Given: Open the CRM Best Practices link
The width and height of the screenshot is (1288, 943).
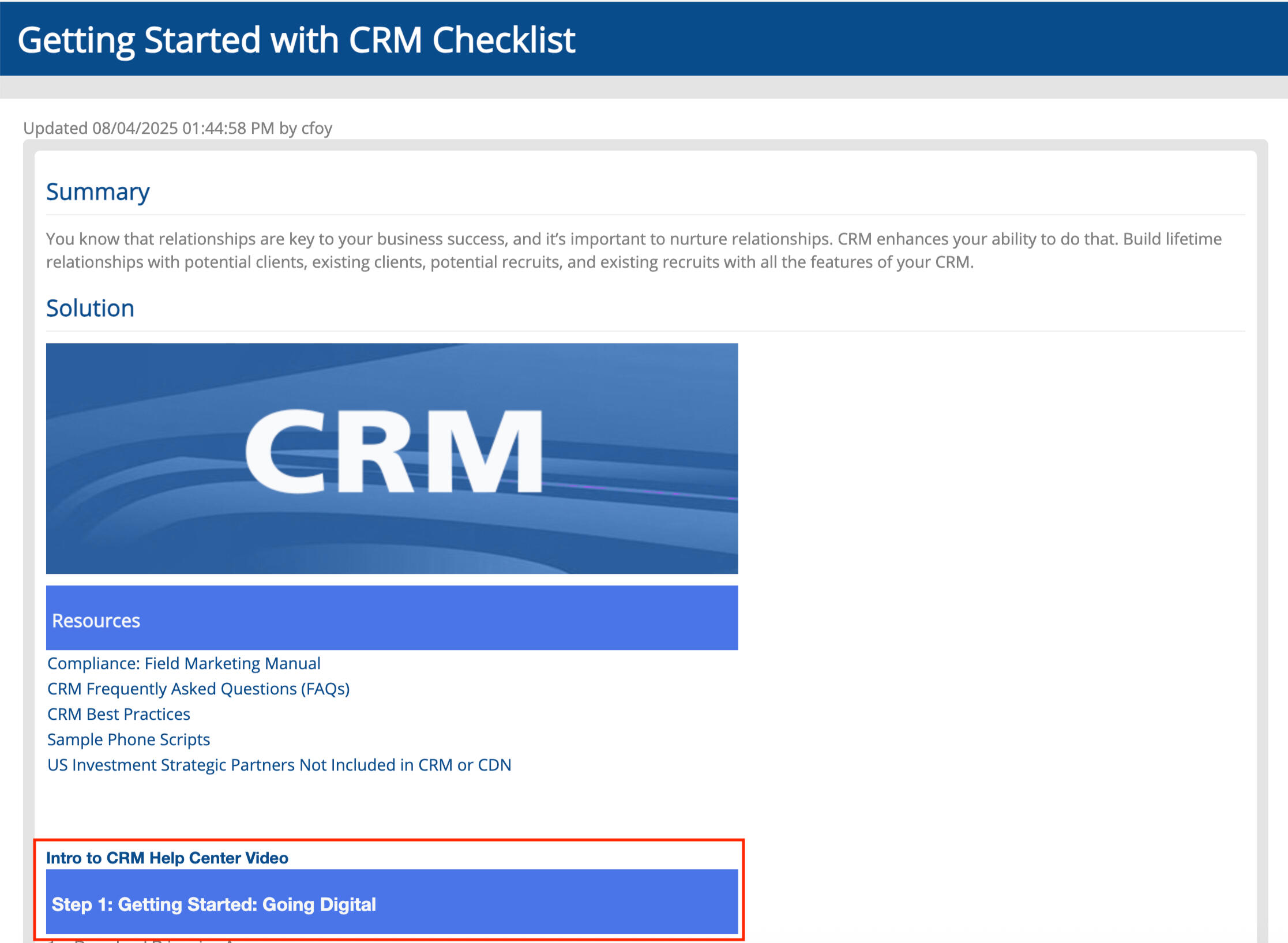Looking at the screenshot, I should click(x=119, y=714).
